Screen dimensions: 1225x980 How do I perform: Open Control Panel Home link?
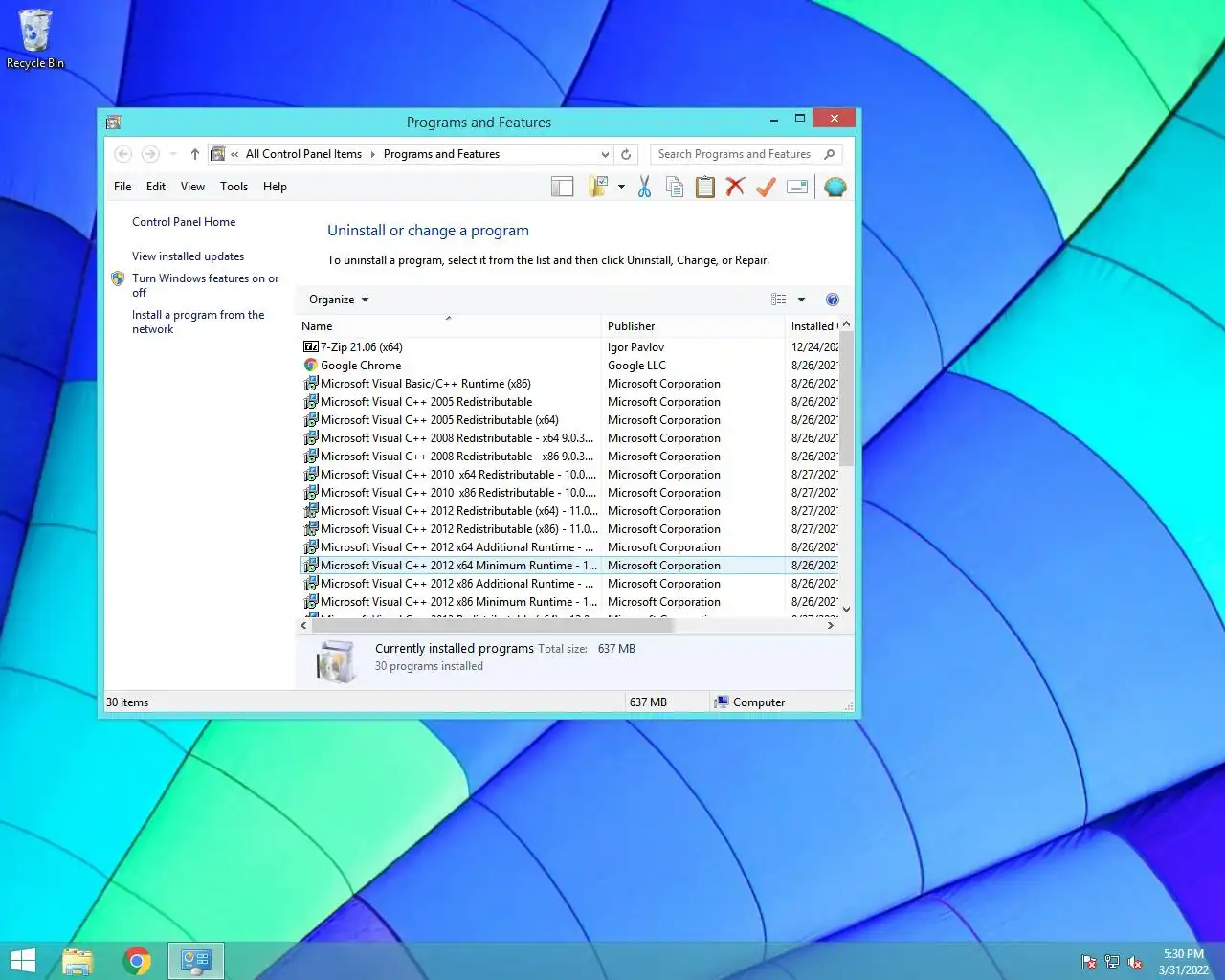pos(184,222)
